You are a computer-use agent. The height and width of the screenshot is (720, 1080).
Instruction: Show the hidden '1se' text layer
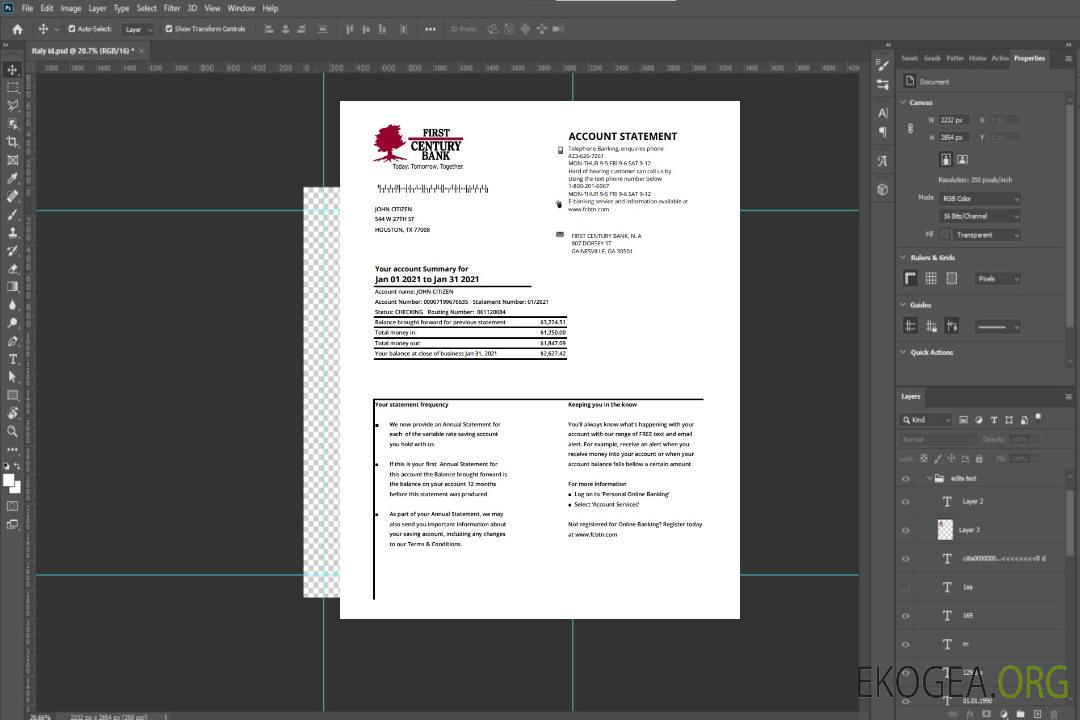(x=906, y=588)
